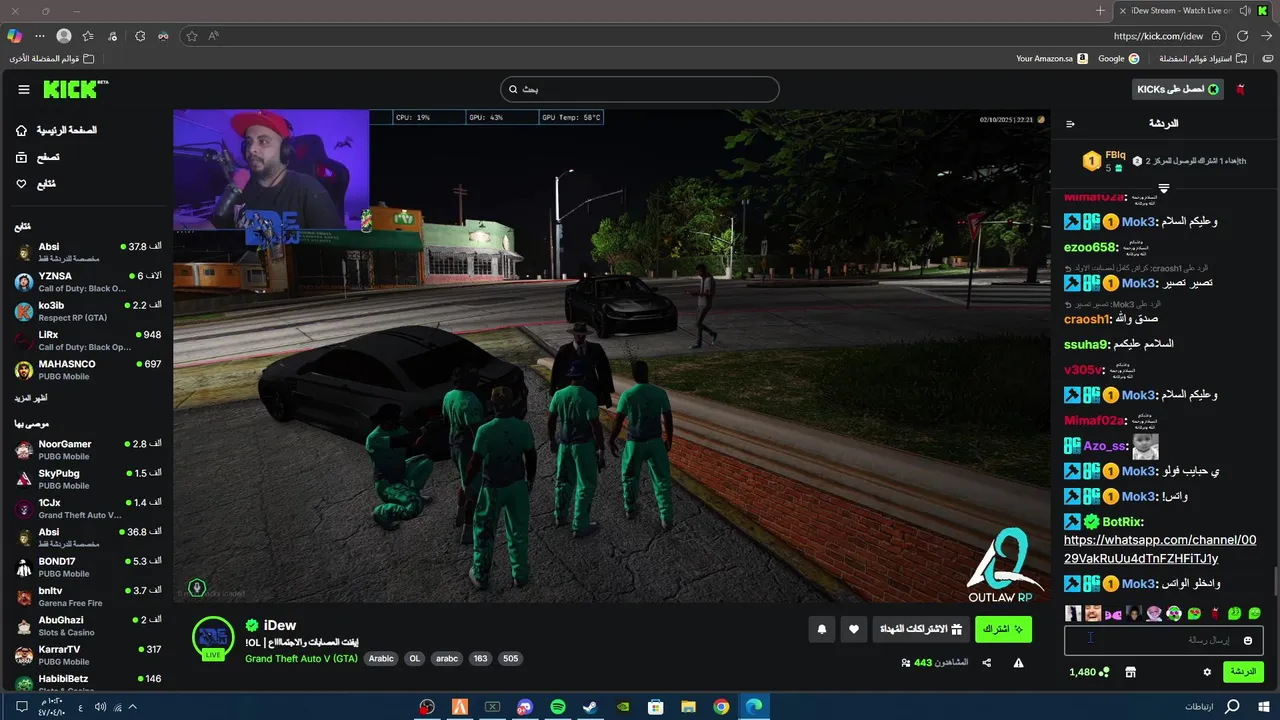
Task: Open Spotify from the taskbar
Action: [x=558, y=707]
